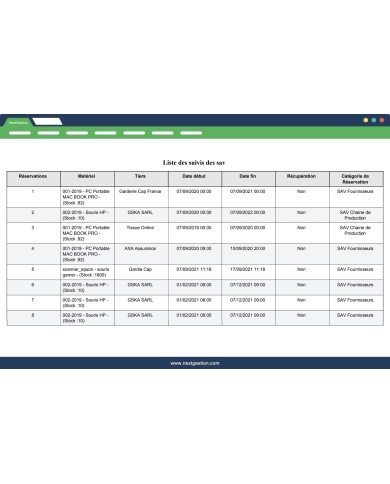The image size is (390, 484).
Task: Click the red window dot
Action: click(382, 120)
